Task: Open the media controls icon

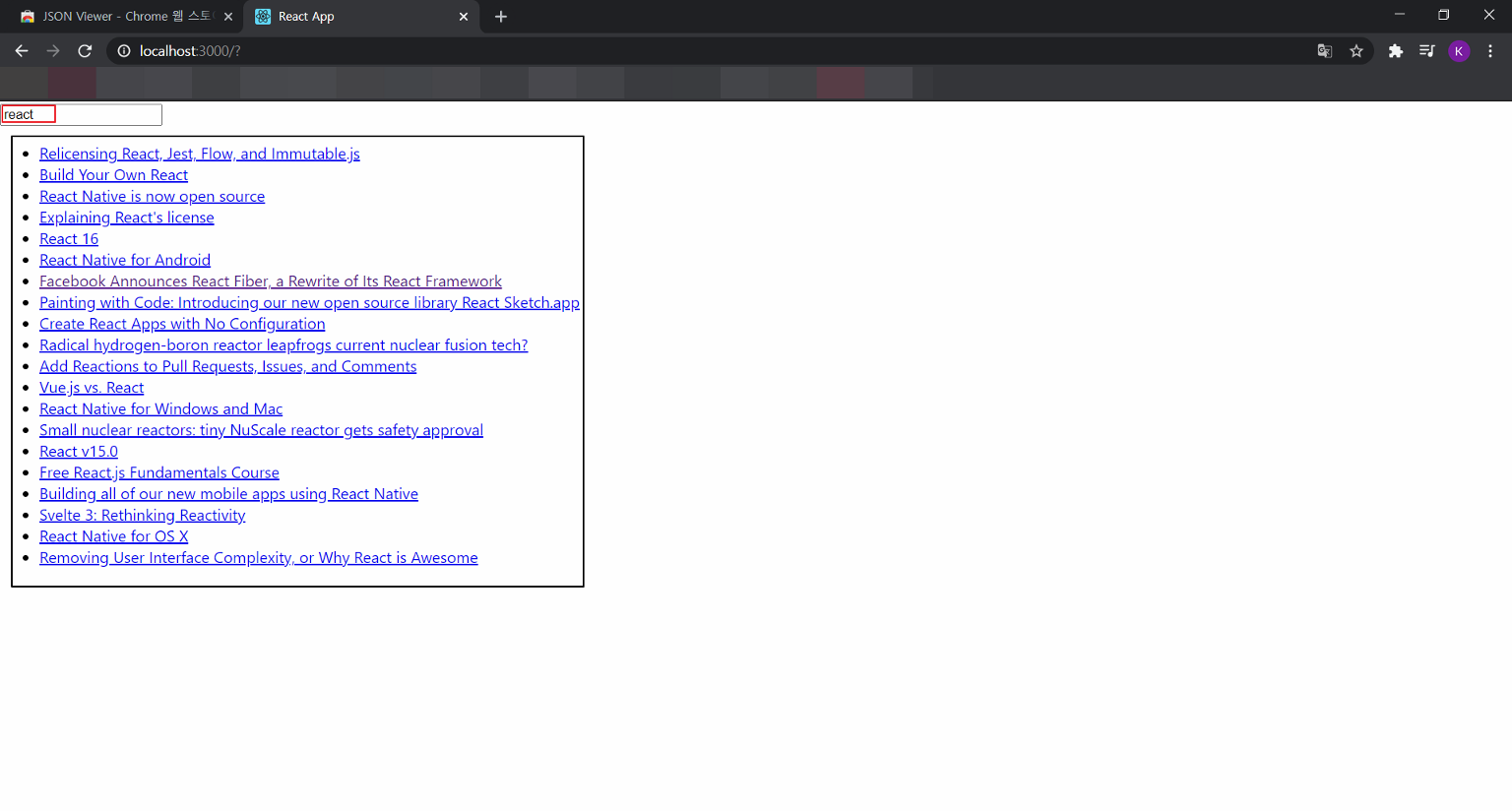Action: [x=1426, y=51]
